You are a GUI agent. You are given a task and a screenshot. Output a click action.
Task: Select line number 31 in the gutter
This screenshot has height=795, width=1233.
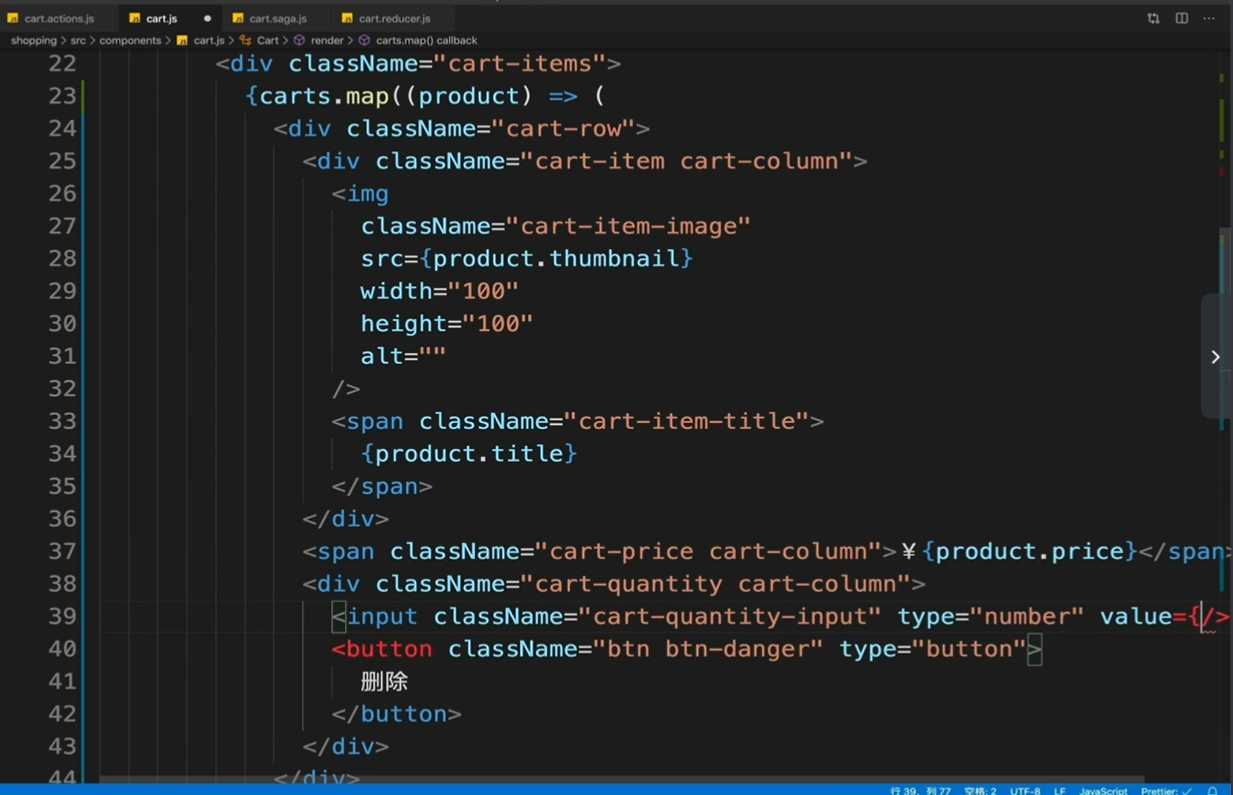click(x=62, y=356)
